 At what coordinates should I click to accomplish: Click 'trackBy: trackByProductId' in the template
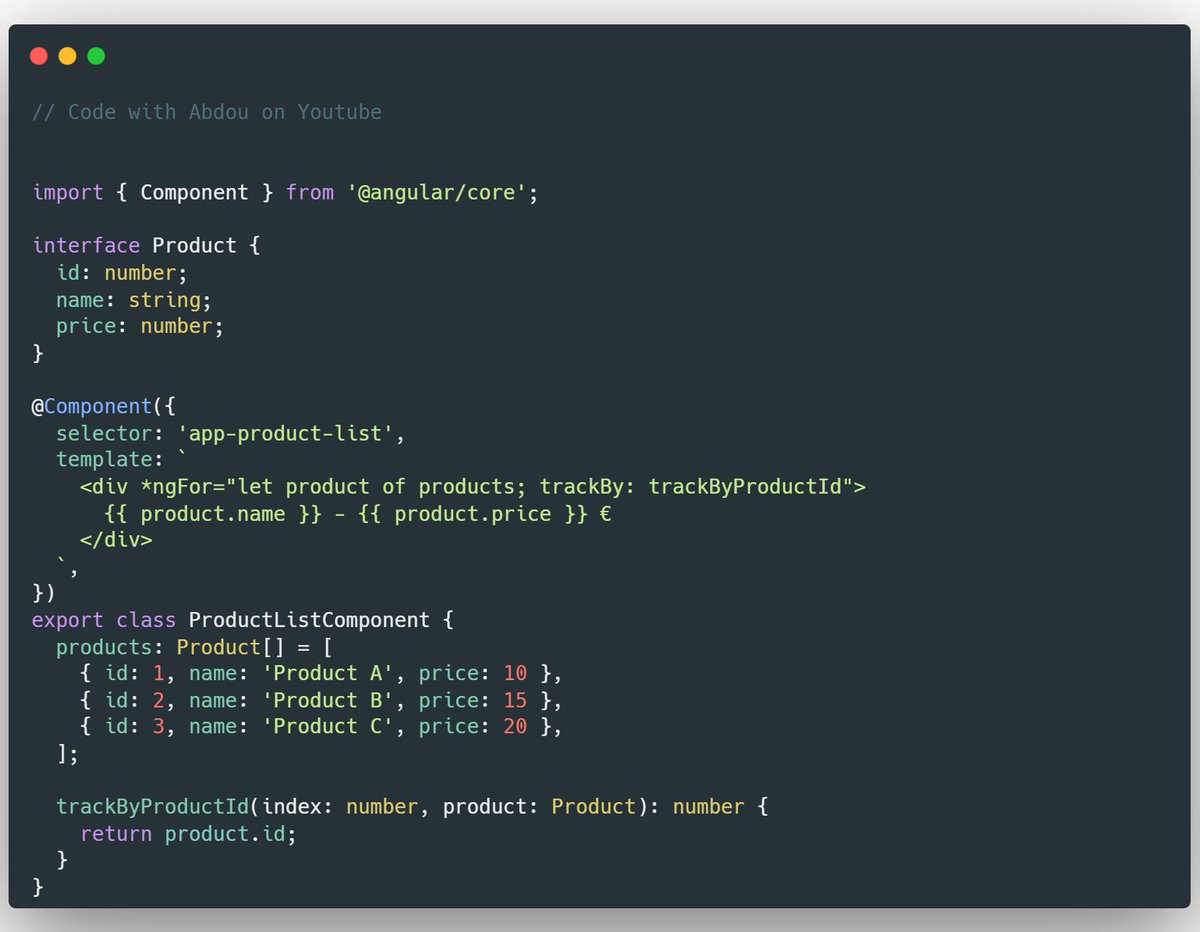[690, 487]
